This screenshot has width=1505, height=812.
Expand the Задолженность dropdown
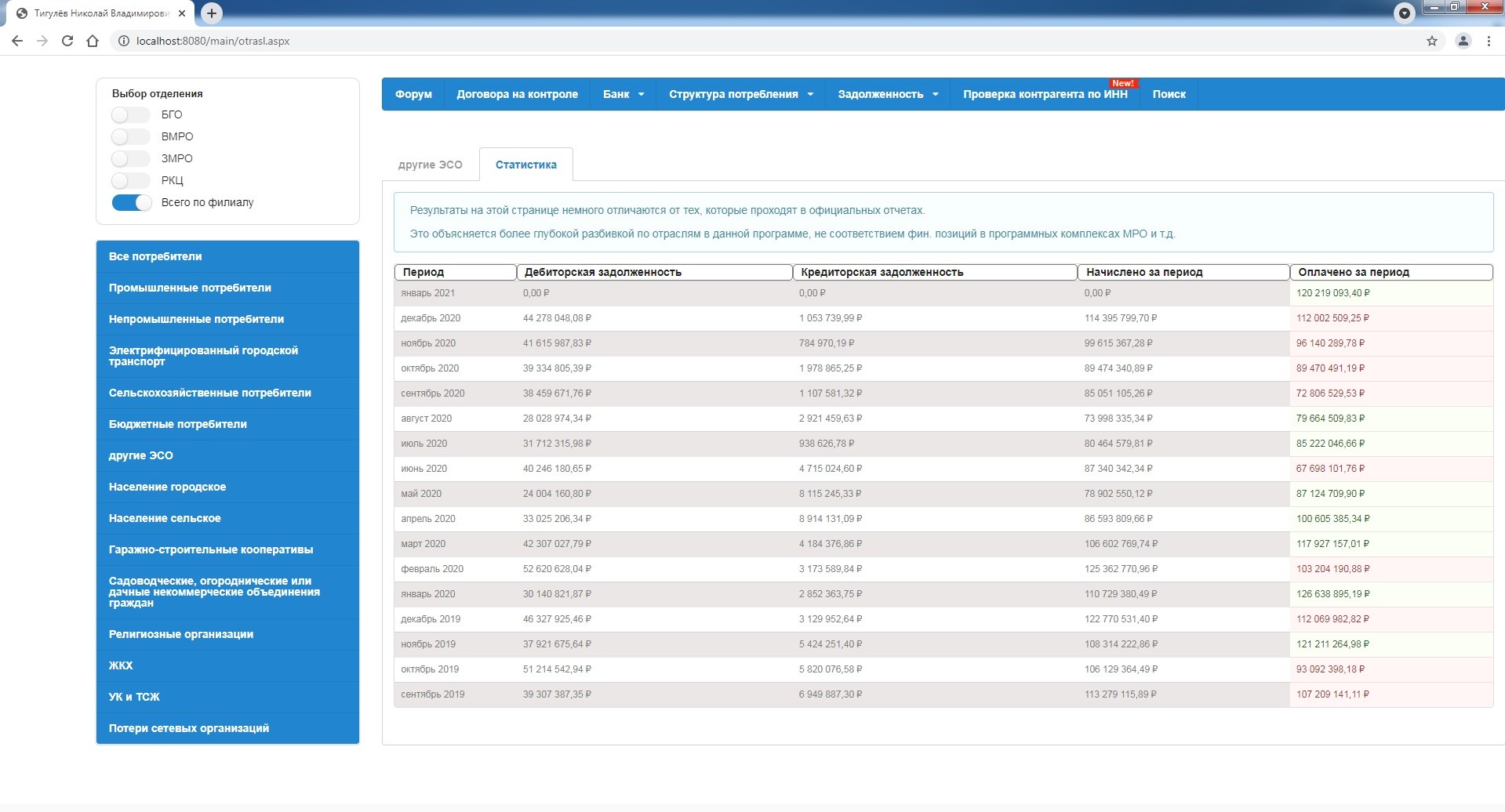[x=888, y=94]
